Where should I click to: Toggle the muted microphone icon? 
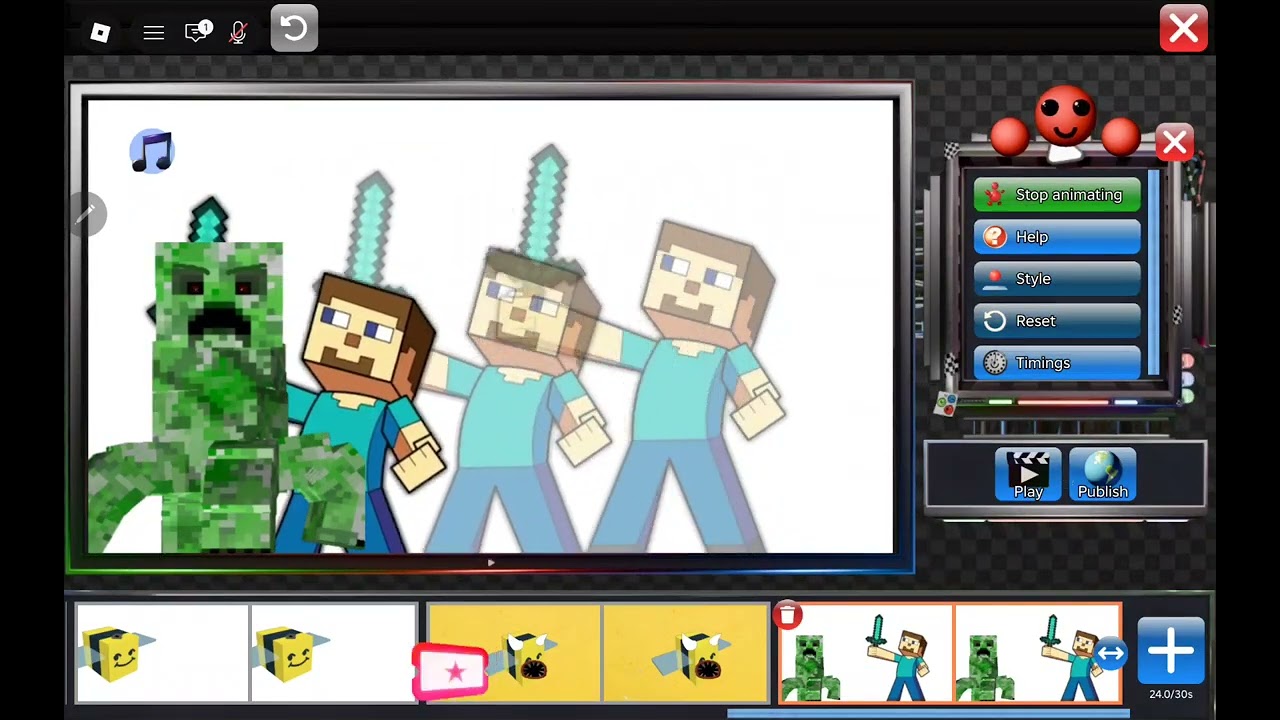click(238, 32)
